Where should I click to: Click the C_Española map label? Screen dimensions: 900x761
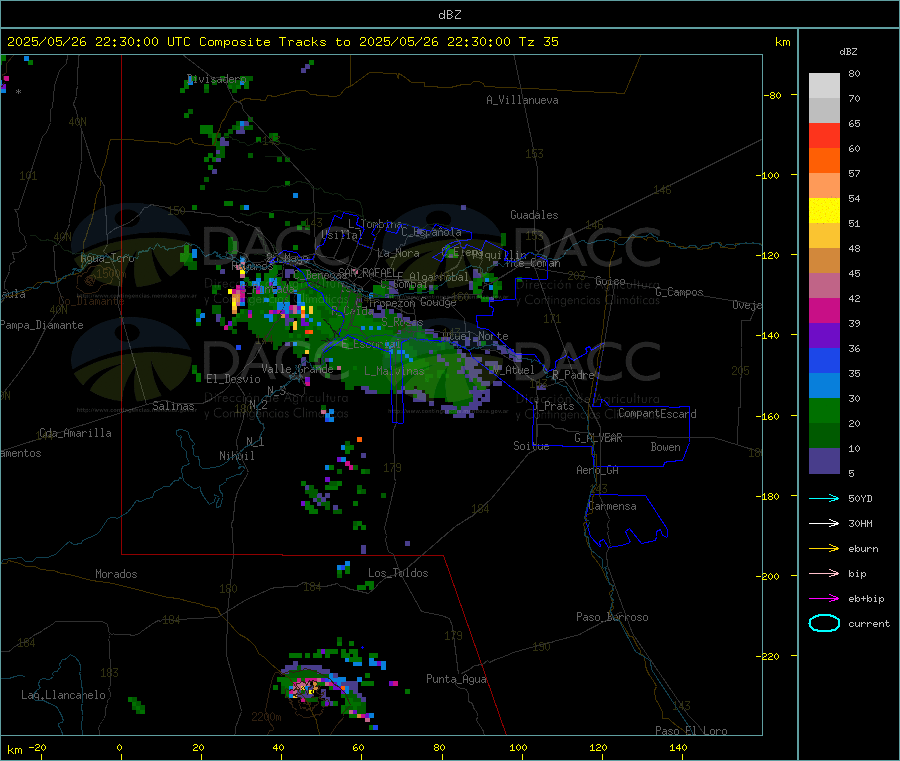(431, 232)
